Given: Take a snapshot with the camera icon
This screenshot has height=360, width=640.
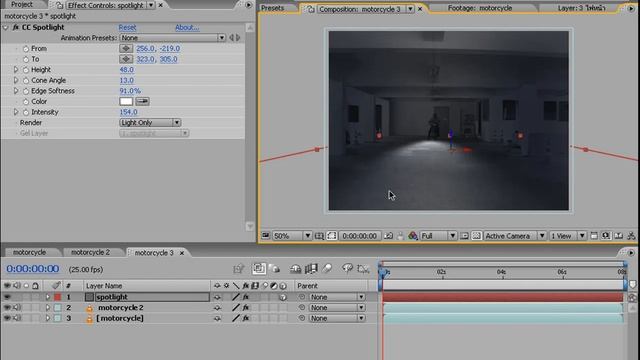Looking at the screenshot, I should [389, 236].
